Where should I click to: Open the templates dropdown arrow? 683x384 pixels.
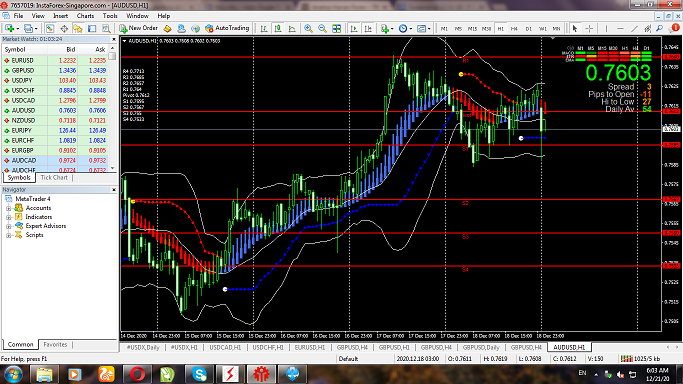point(429,29)
